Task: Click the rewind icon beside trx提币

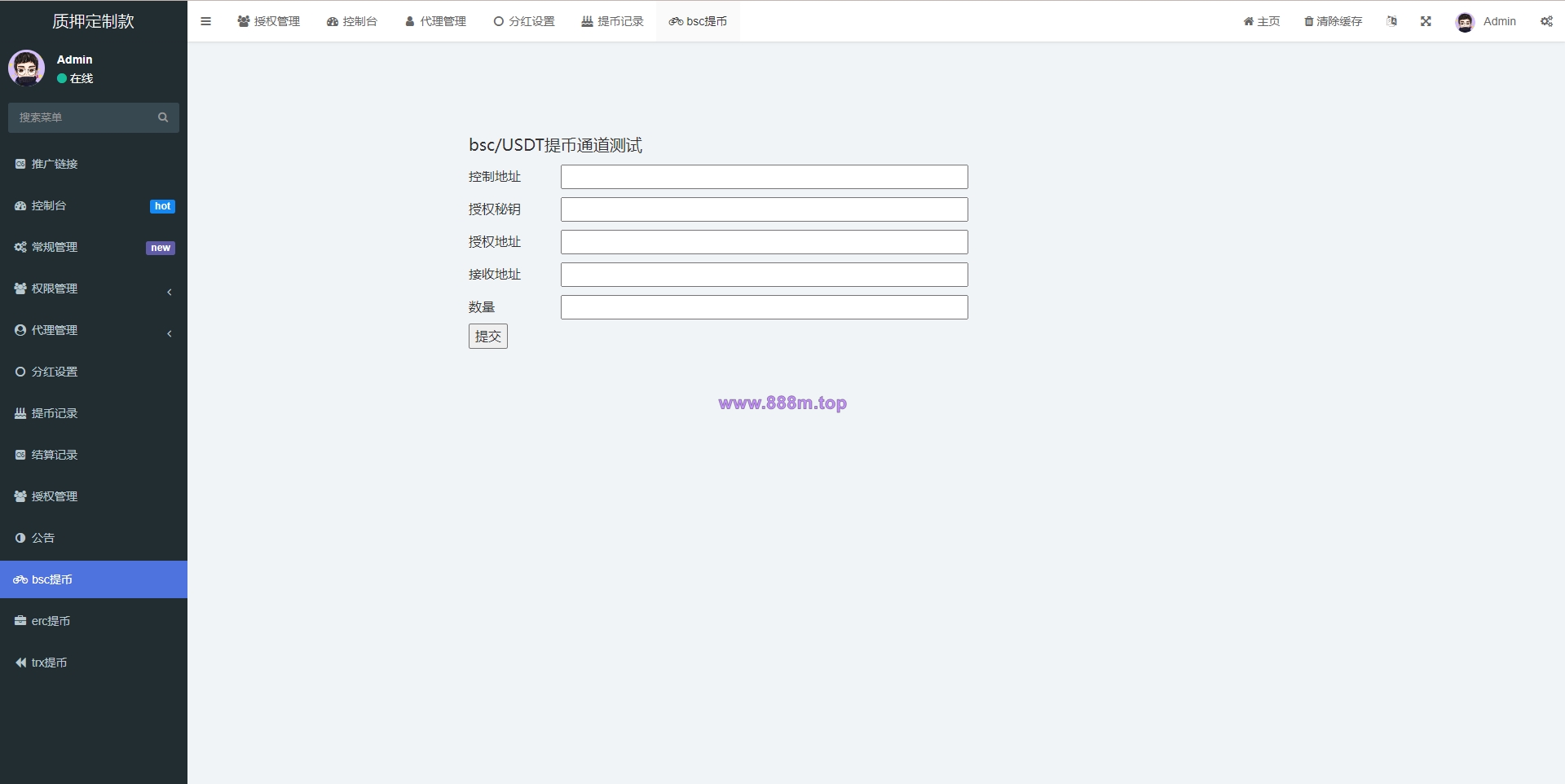Action: pos(20,663)
